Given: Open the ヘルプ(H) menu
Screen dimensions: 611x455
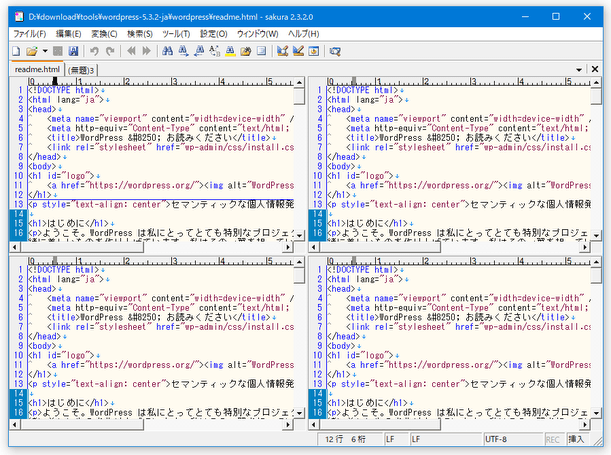Looking at the screenshot, I should coord(304,34).
